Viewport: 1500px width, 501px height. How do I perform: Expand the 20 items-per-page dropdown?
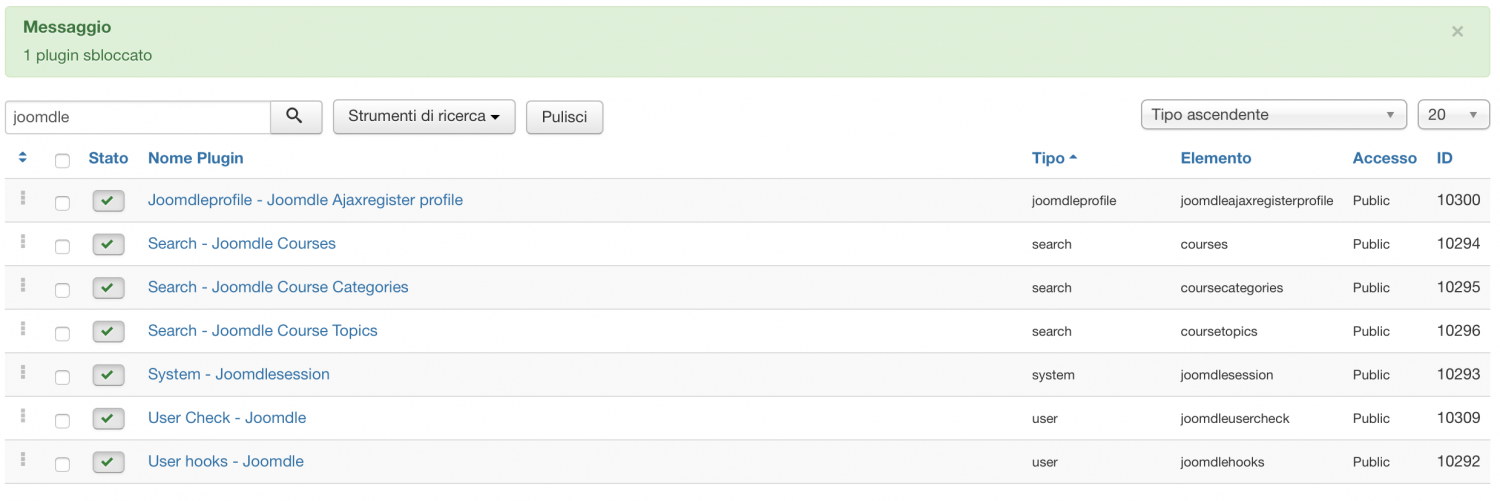click(1452, 115)
